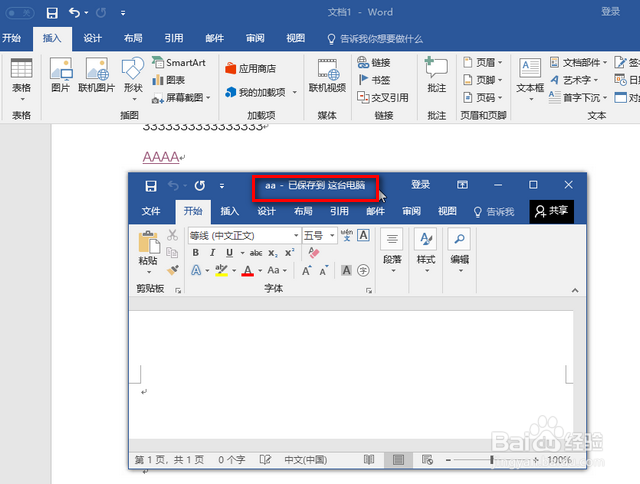Toggle the AutoSave switch in the 文档1 window
Screen dimensions: 640x484
point(19,13)
